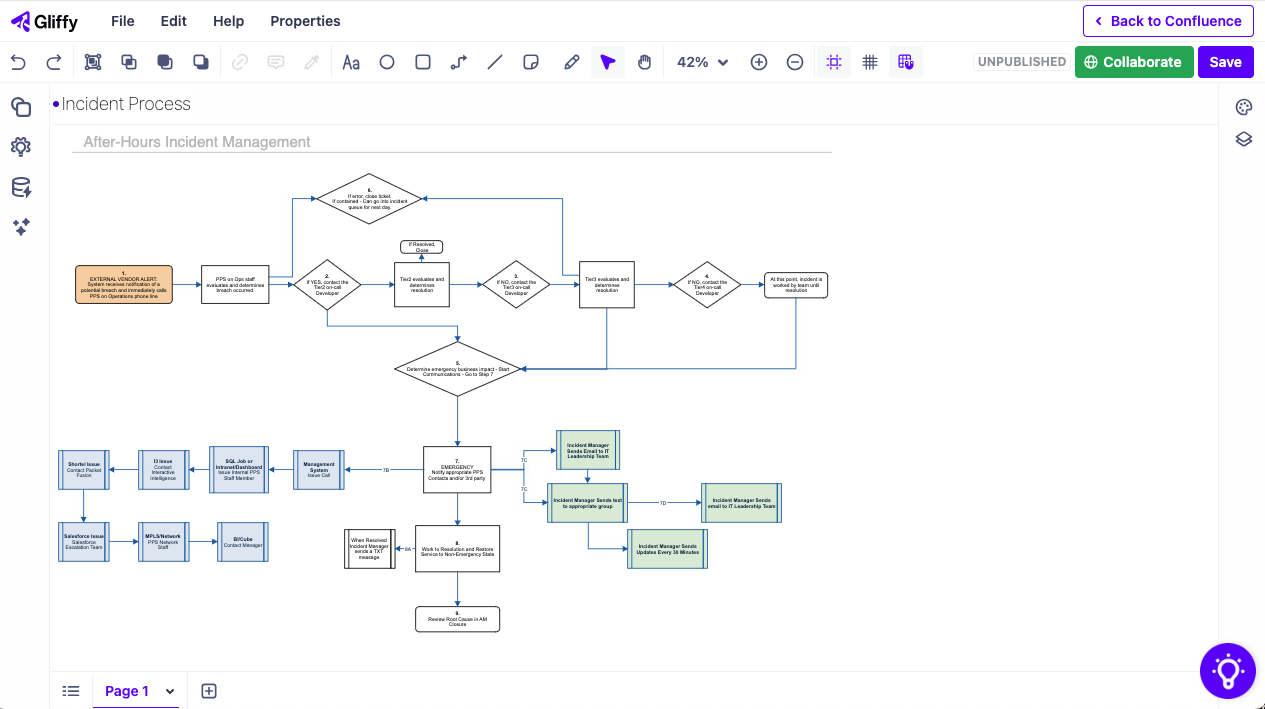
Task: Click the Incident Process diagram title
Action: 126,104
